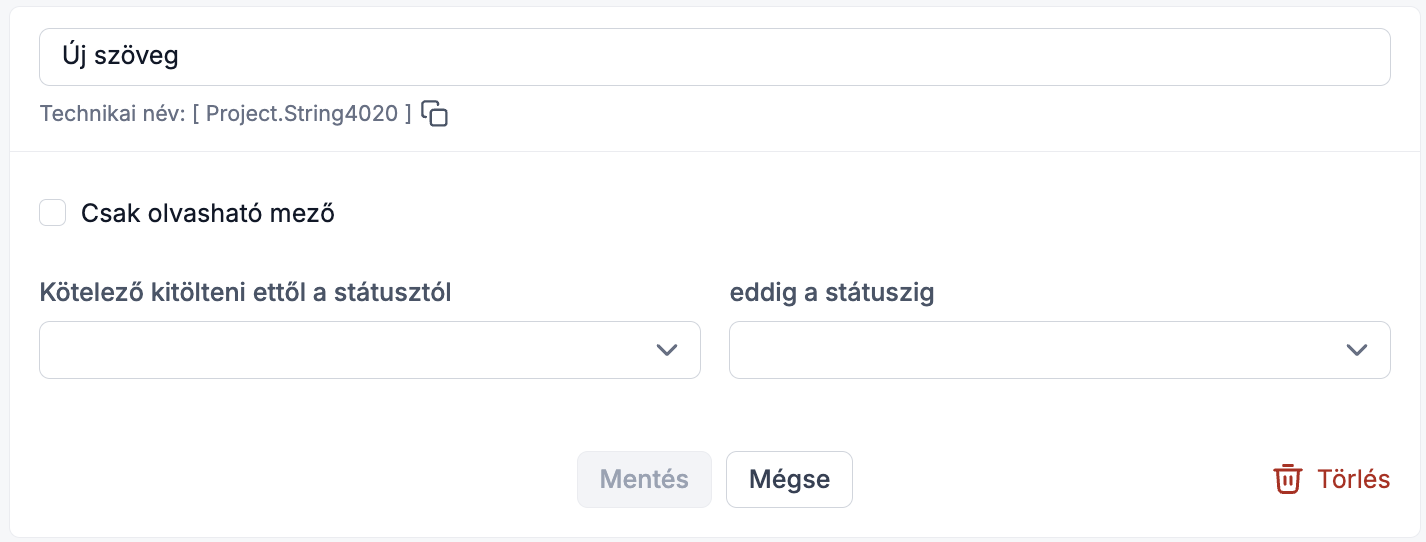This screenshot has width=1426, height=542.
Task: Click chevron arrow of "eddig a státuszig"
Action: (1357, 350)
